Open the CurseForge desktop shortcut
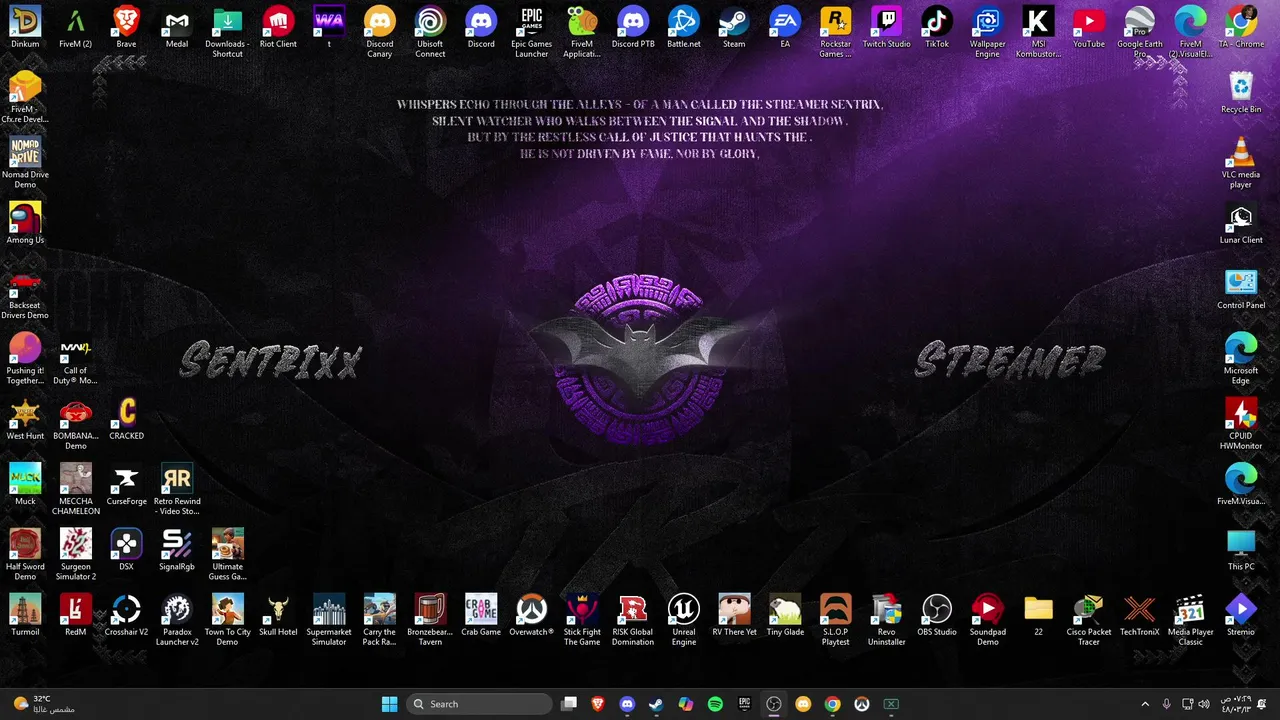The height and width of the screenshot is (720, 1280). (x=126, y=484)
